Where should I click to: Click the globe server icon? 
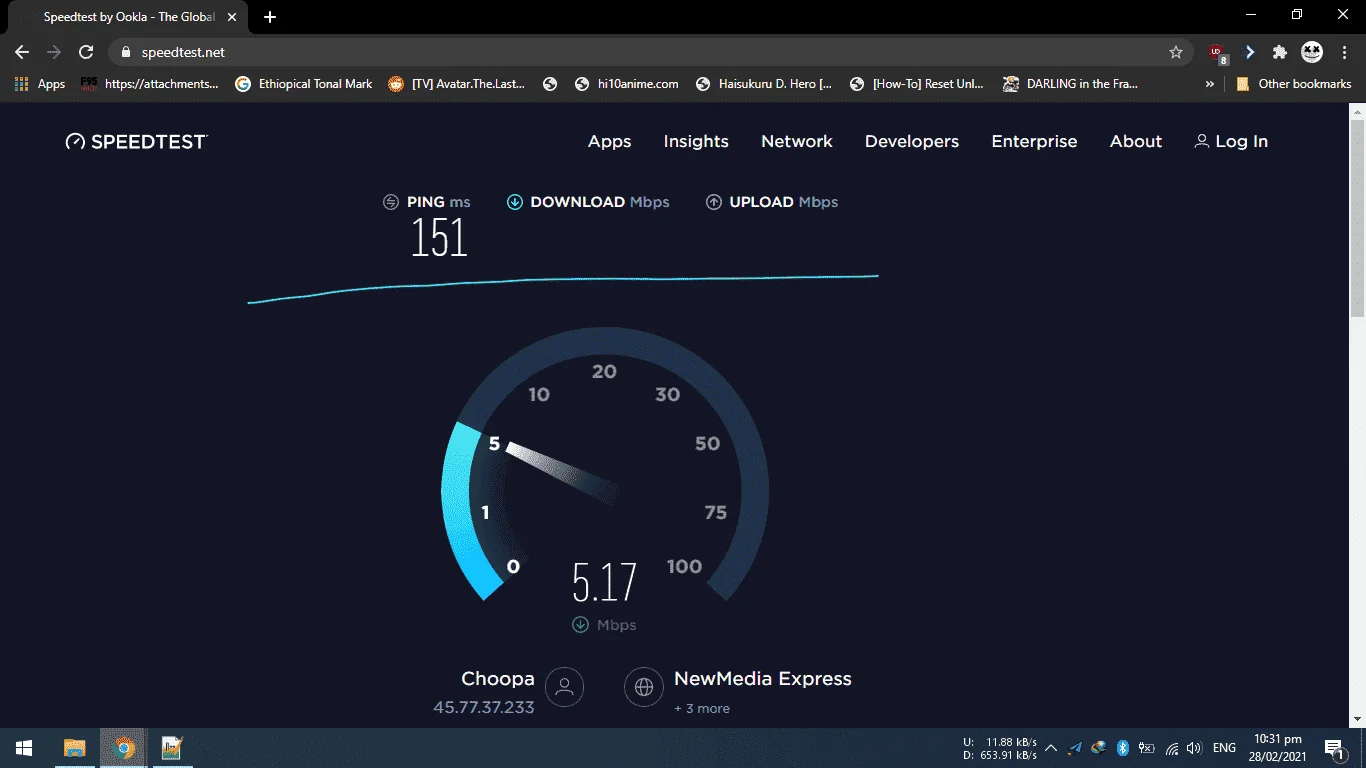[644, 687]
